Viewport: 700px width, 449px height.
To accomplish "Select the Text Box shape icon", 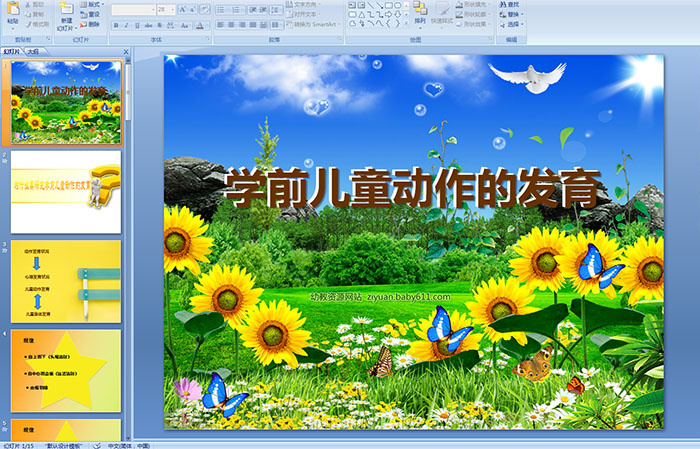I will coord(352,5).
